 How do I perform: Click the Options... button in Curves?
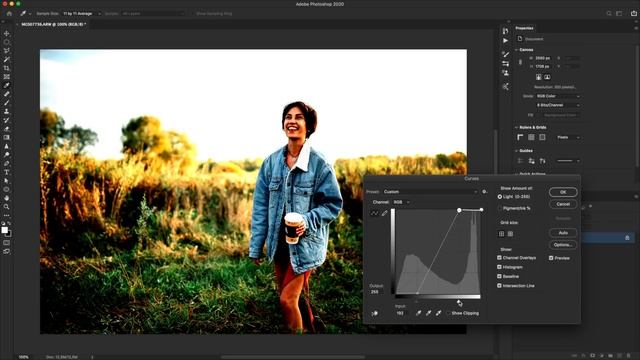(x=563, y=245)
